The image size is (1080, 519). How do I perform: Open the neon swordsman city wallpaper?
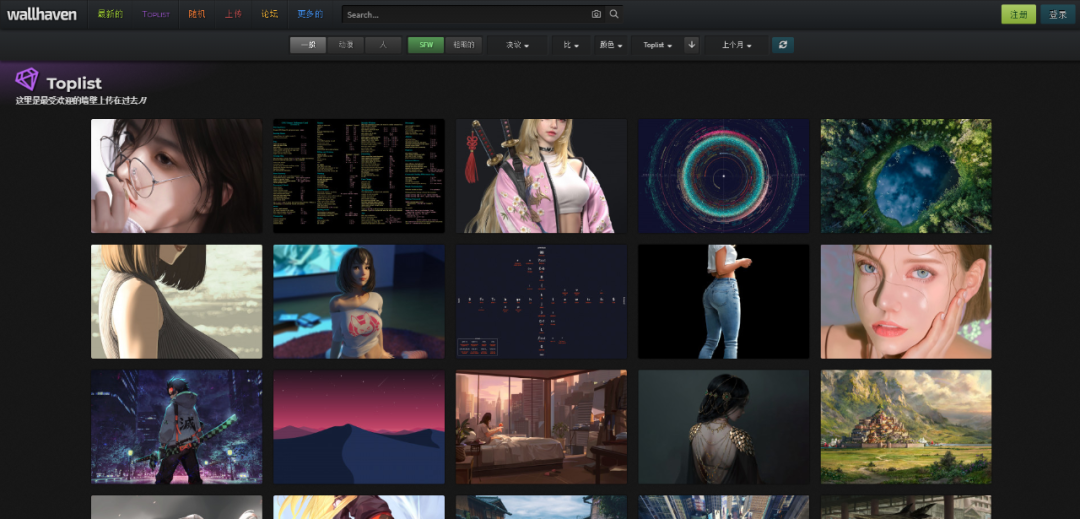click(x=176, y=427)
